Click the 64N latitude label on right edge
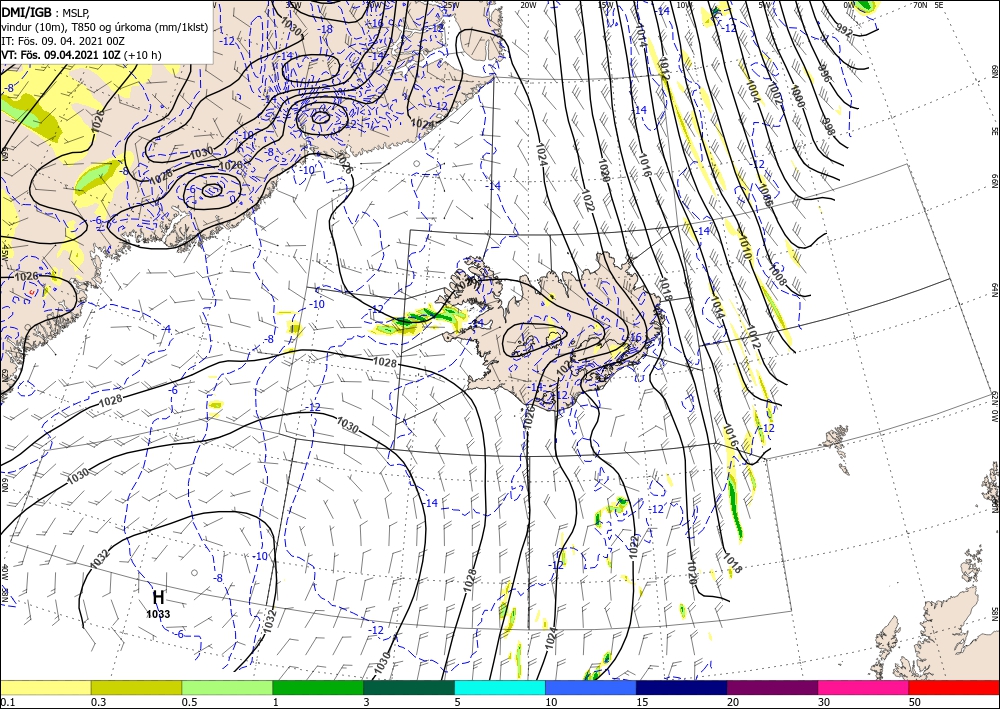 994,290
